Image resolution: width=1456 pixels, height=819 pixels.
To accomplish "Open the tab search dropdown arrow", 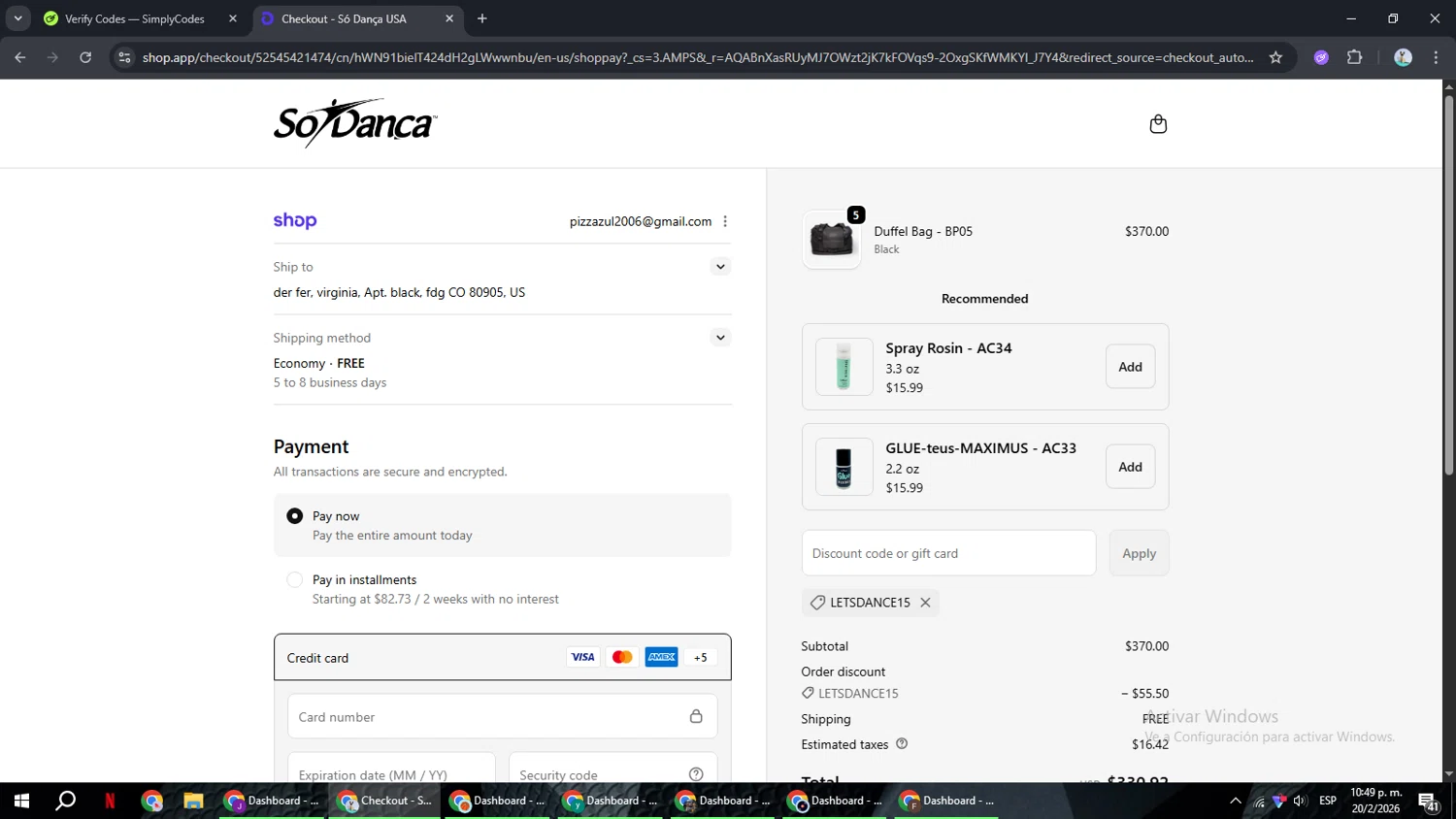I will click(x=17, y=18).
